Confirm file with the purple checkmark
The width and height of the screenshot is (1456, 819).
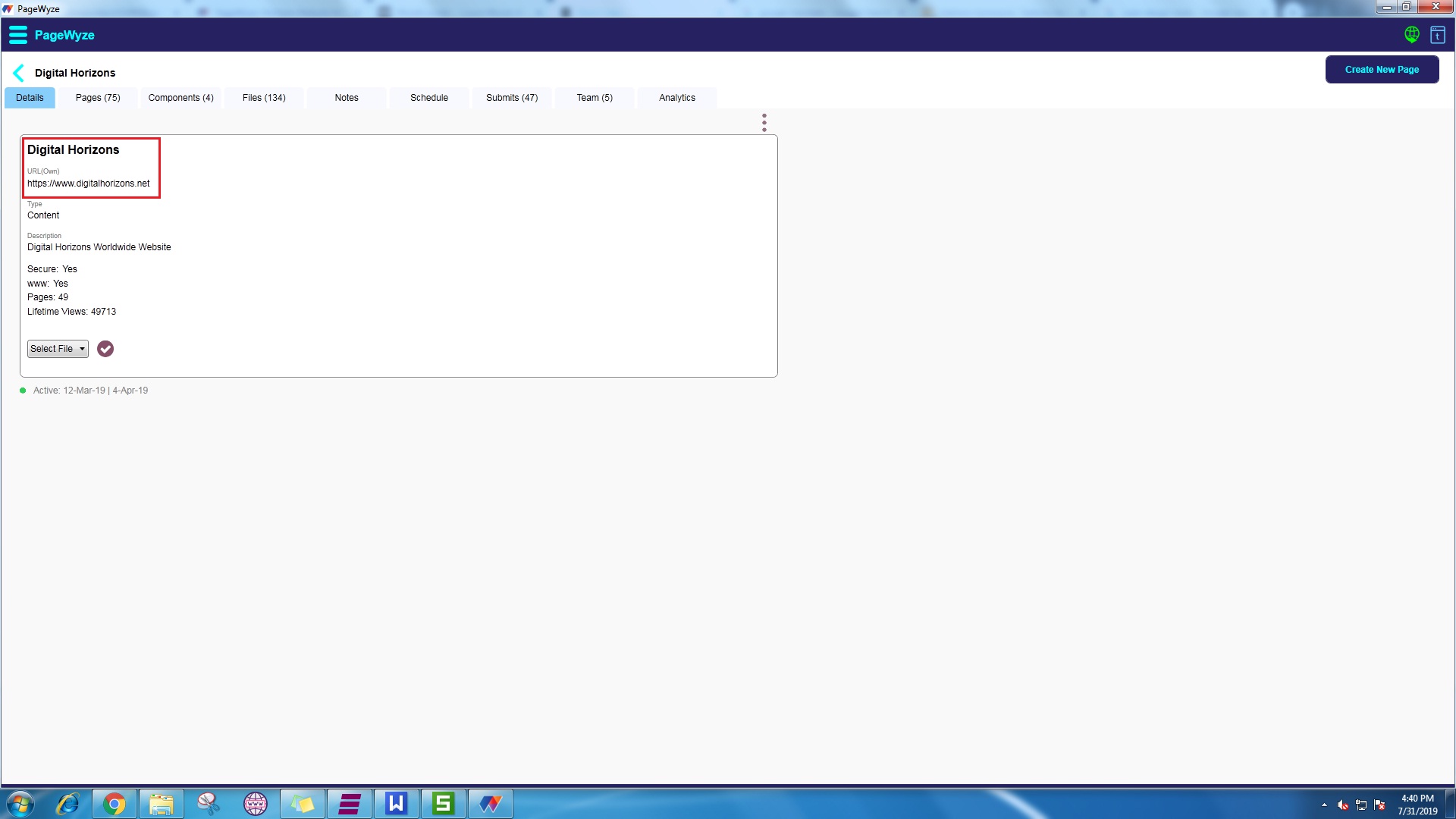(x=105, y=349)
